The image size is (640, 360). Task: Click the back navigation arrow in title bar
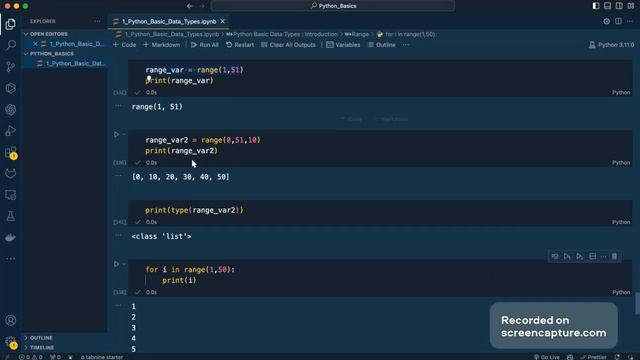pyautogui.click(x=190, y=6)
